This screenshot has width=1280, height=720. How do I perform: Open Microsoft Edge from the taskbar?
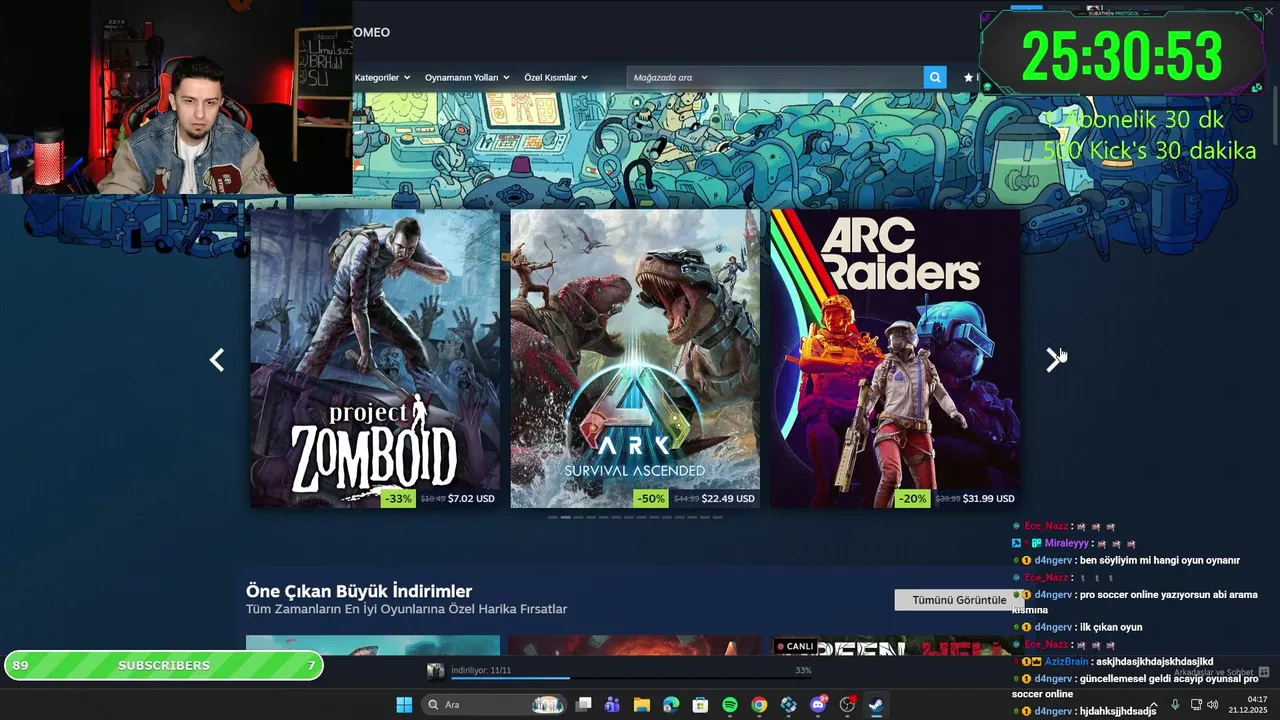click(x=671, y=705)
